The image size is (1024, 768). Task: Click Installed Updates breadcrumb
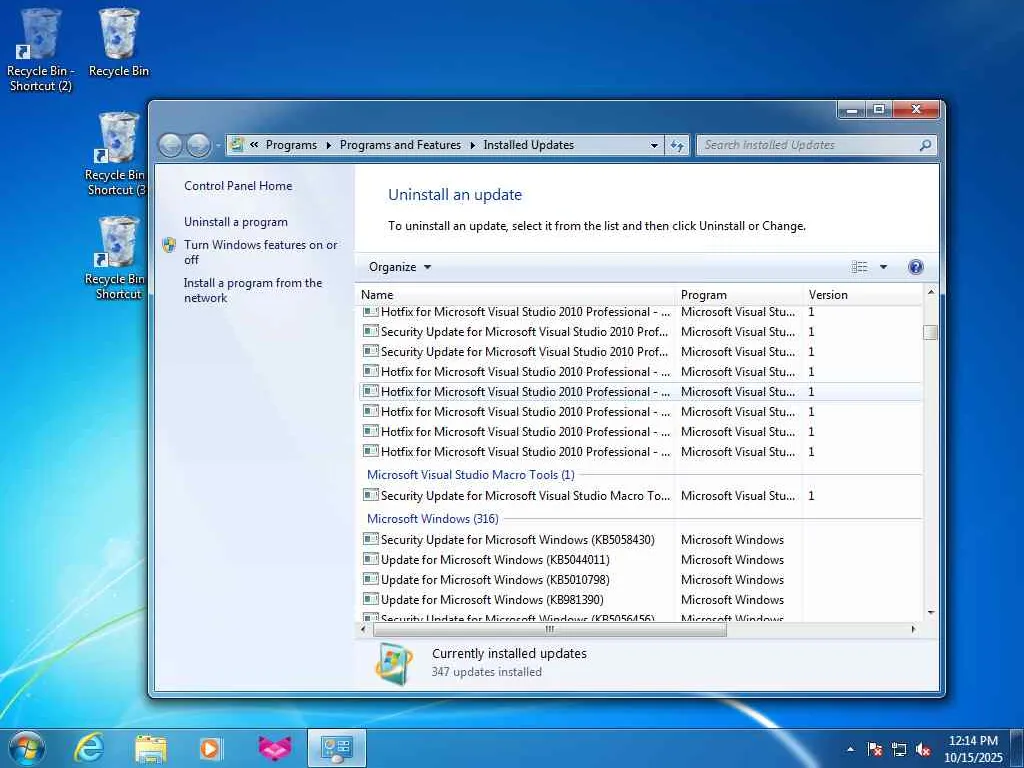(x=528, y=145)
